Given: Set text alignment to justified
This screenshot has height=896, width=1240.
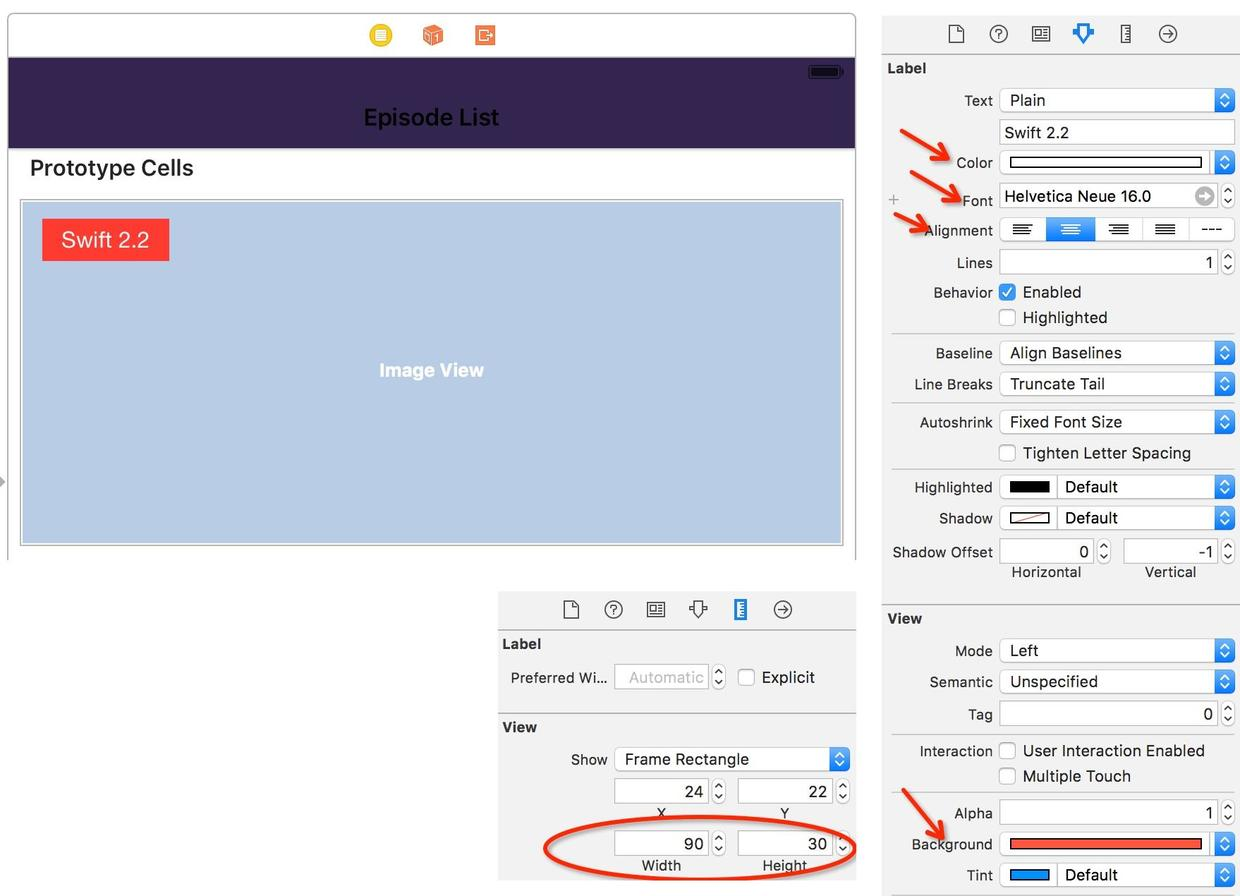Looking at the screenshot, I should [x=1165, y=230].
